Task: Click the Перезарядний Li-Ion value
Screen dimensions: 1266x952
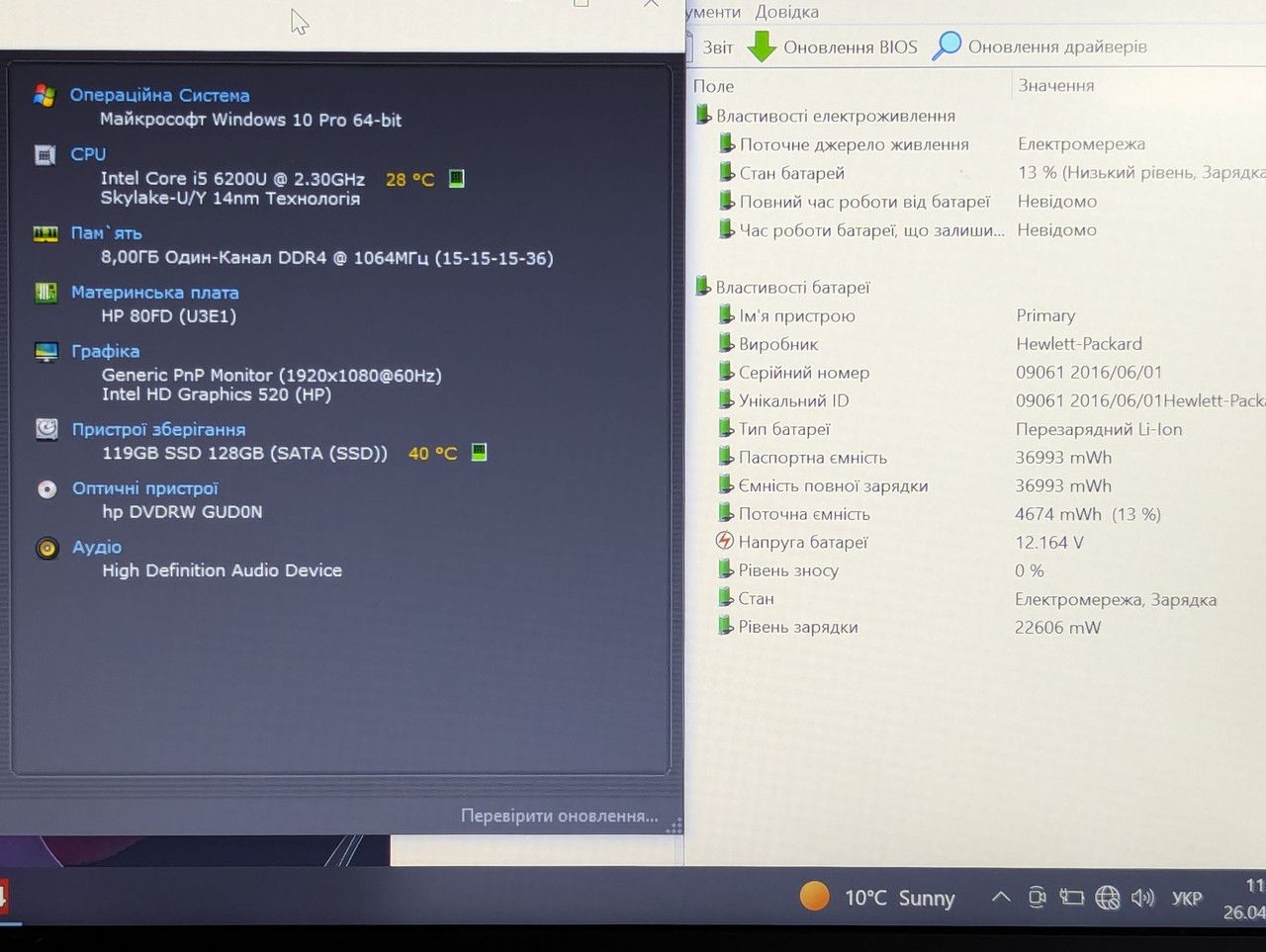Action: pos(1099,429)
